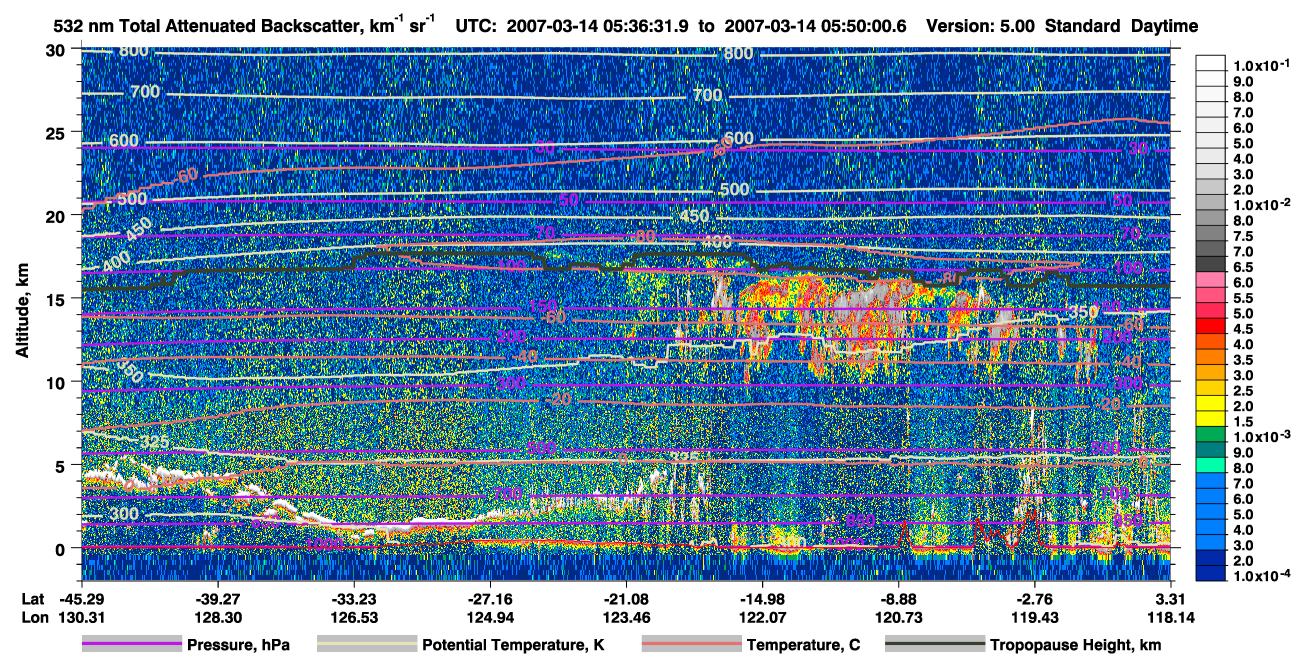Click altitude axis tick label "25"

tap(57, 133)
